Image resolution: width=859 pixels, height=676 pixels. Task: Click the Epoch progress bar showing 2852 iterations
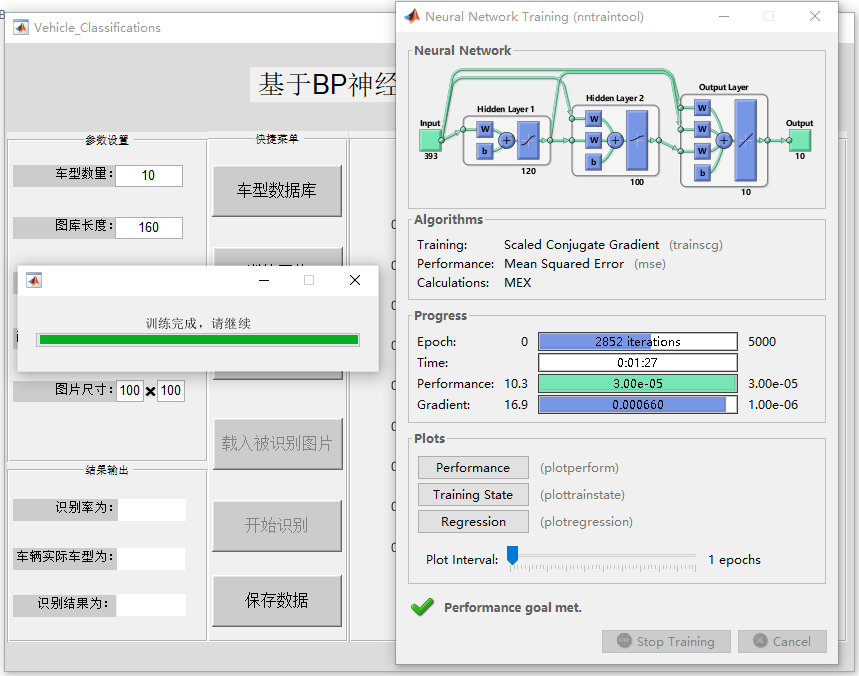click(638, 342)
